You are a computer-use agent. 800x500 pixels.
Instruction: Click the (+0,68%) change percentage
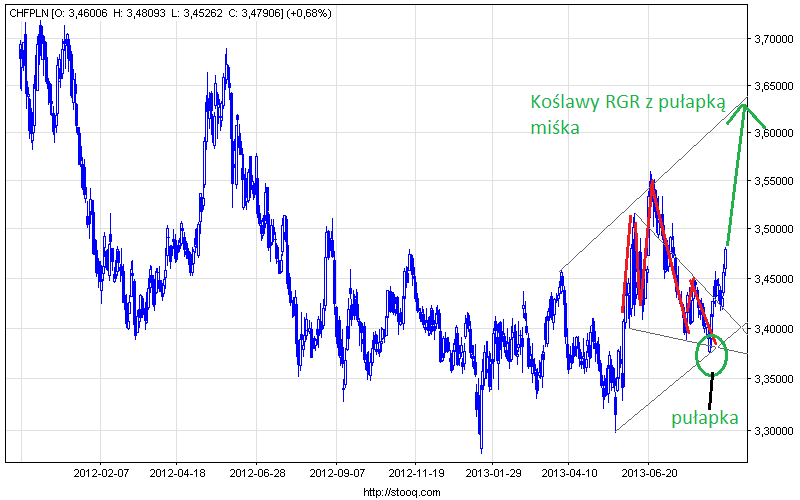tap(309, 14)
